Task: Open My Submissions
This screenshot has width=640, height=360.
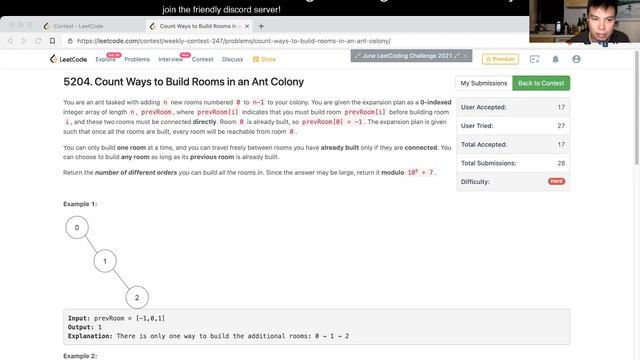Action: [x=484, y=83]
